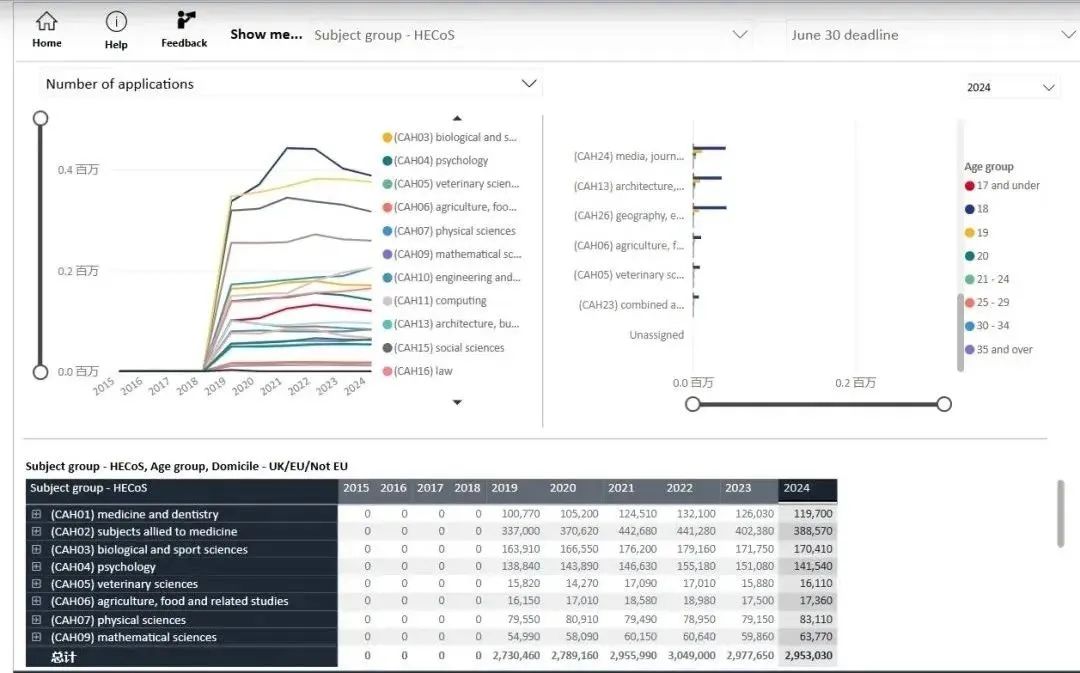Click the table's vertical scrollbar
The width and height of the screenshot is (1080, 673).
click(x=1061, y=514)
